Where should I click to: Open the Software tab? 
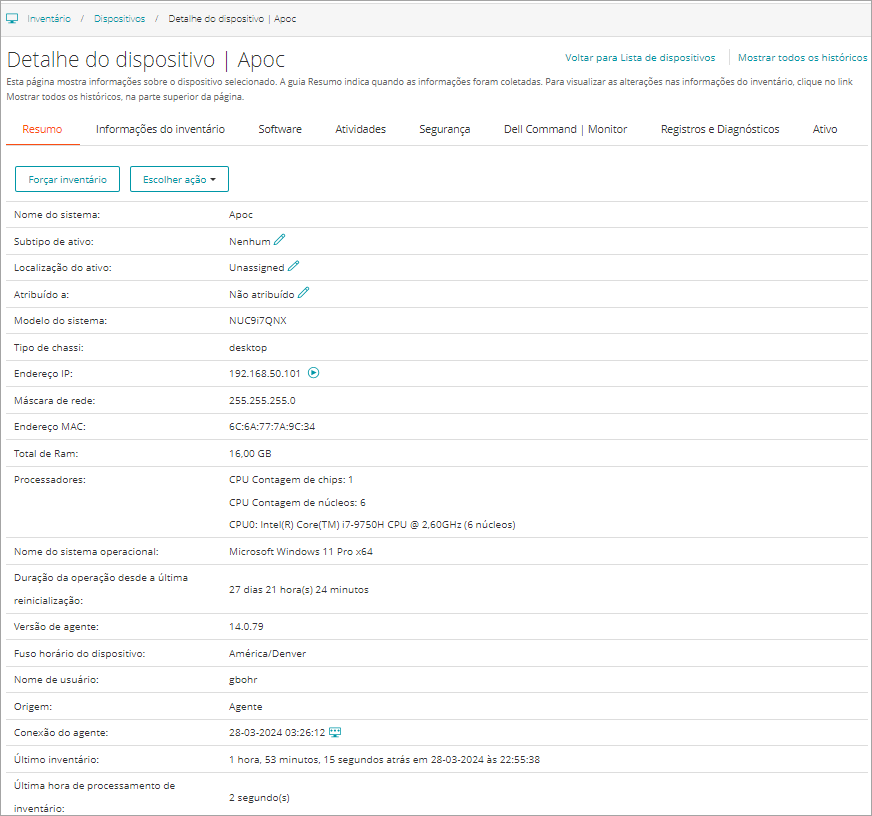(280, 129)
